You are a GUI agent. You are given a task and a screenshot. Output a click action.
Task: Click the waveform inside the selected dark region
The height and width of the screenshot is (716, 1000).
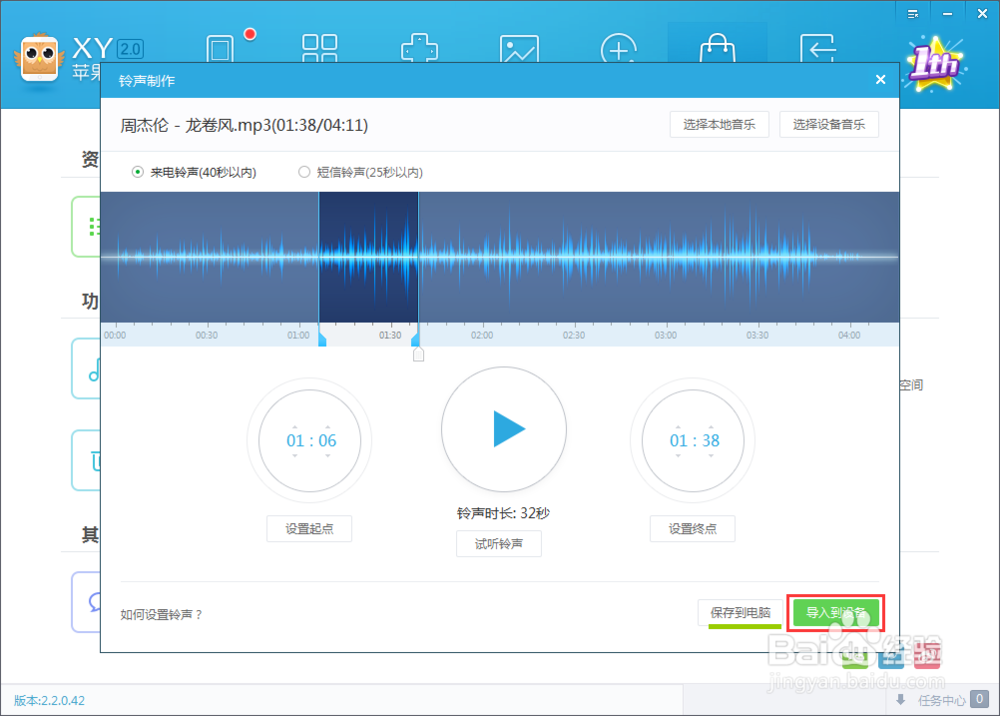click(x=369, y=257)
